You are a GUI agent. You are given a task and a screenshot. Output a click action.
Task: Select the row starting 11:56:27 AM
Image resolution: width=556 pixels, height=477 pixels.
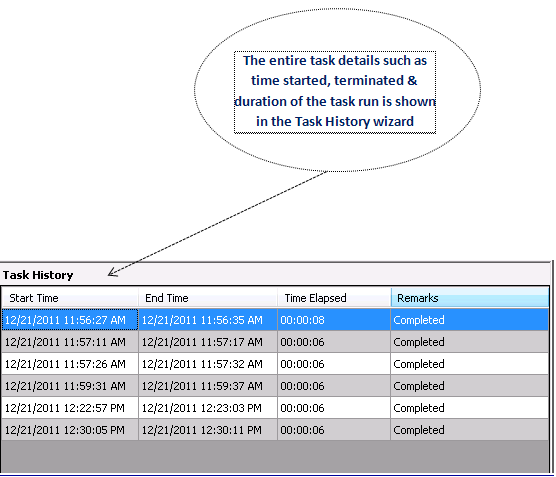pyautogui.click(x=275, y=320)
